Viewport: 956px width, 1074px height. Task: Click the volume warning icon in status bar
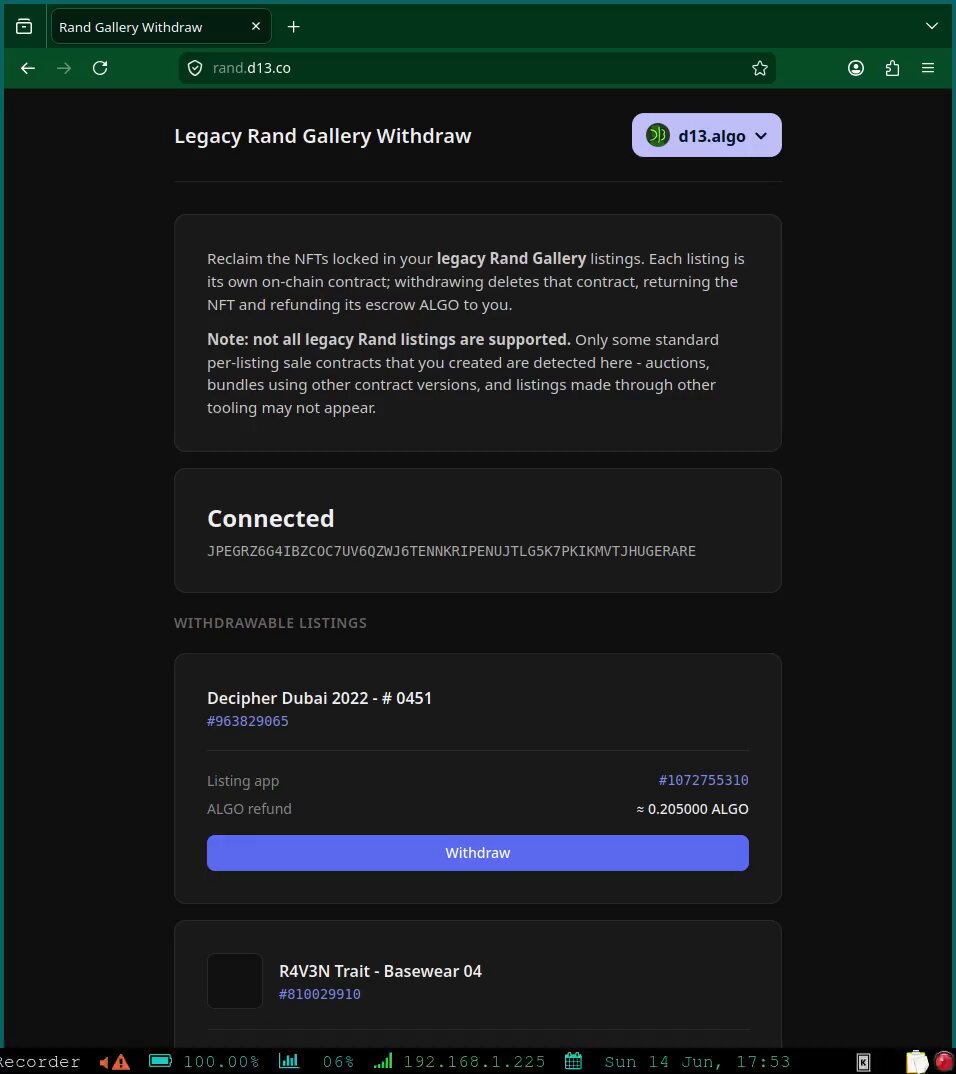114,1062
